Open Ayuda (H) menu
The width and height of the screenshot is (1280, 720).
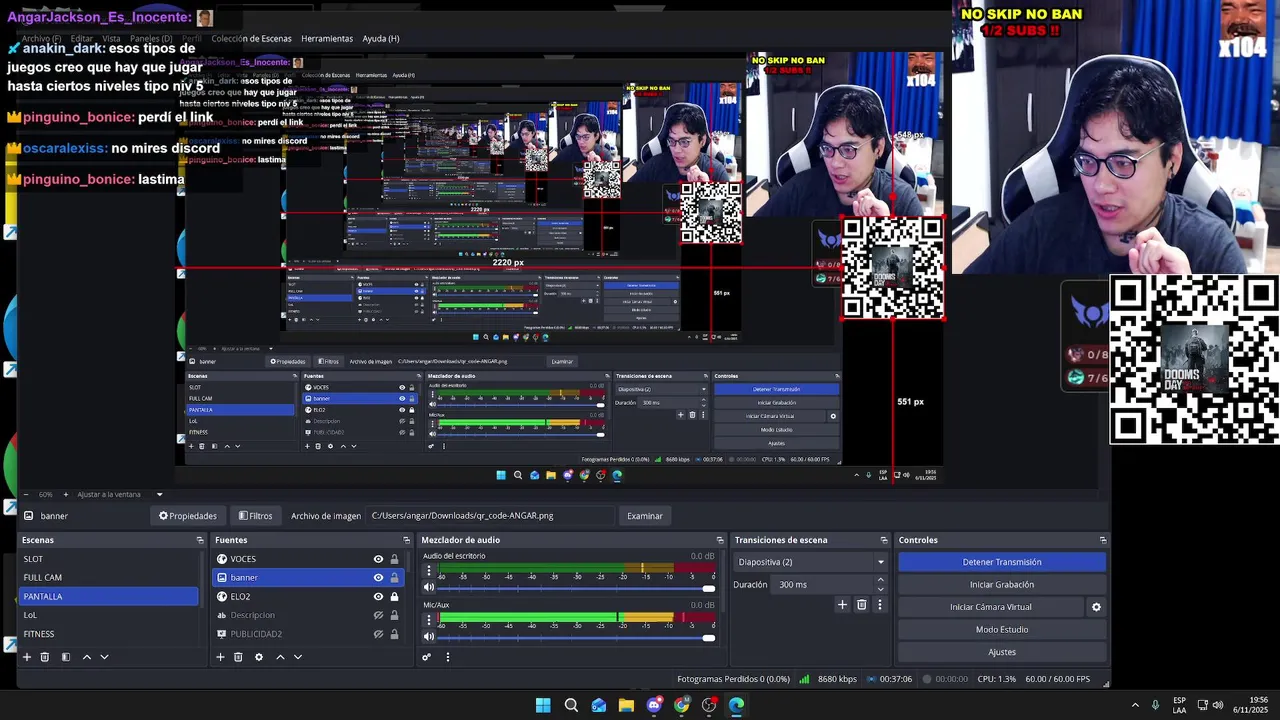pyautogui.click(x=381, y=39)
